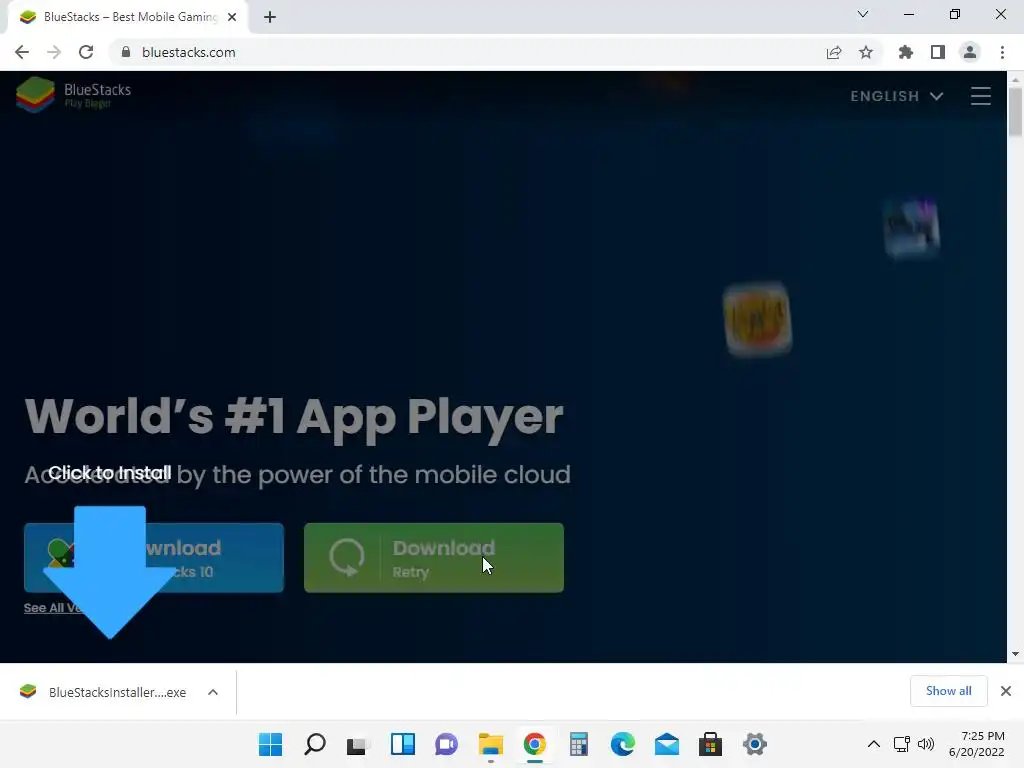Click the BlueStacks logo in header

pos(73,95)
